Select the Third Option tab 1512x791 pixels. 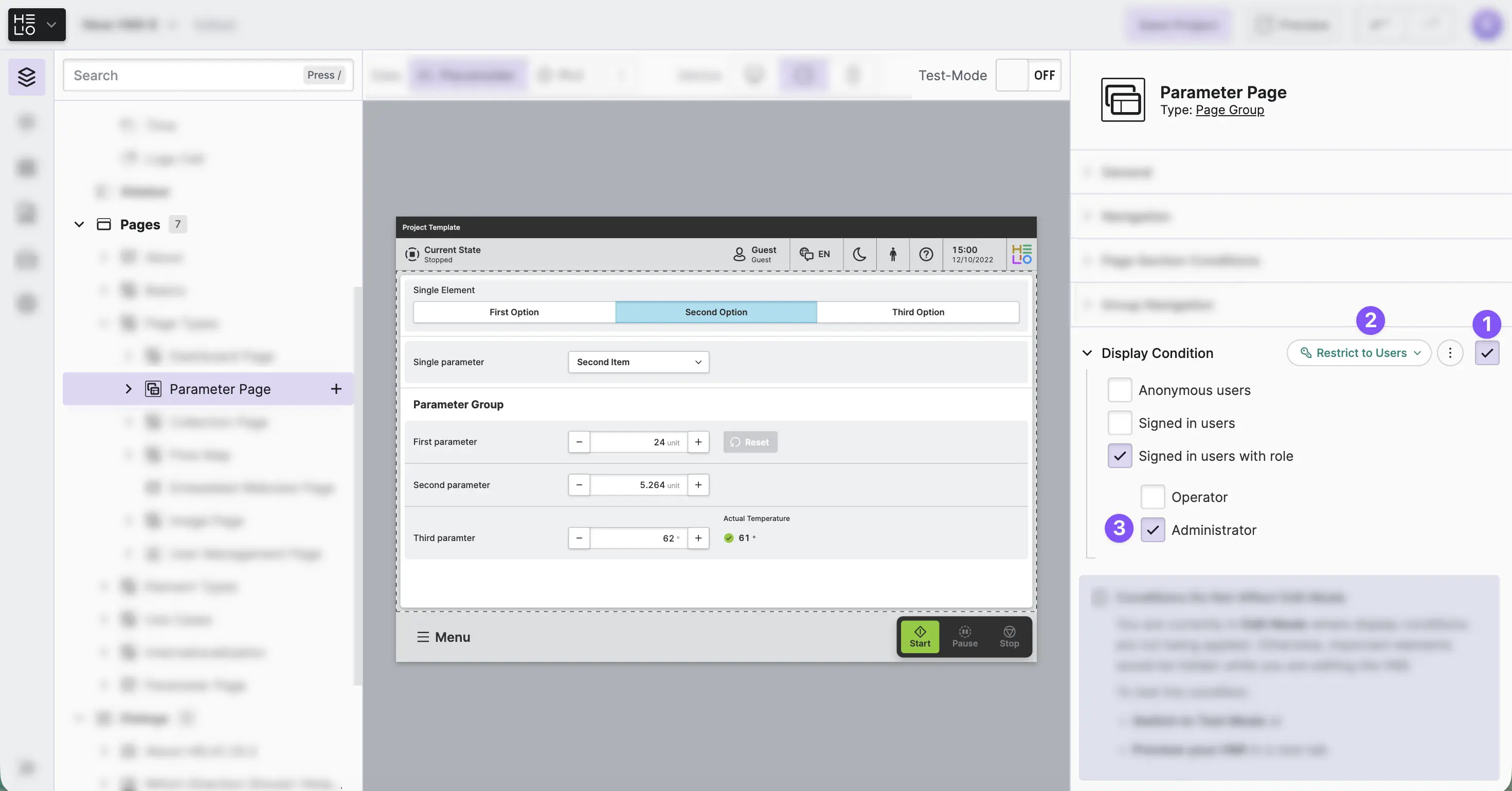pos(917,312)
